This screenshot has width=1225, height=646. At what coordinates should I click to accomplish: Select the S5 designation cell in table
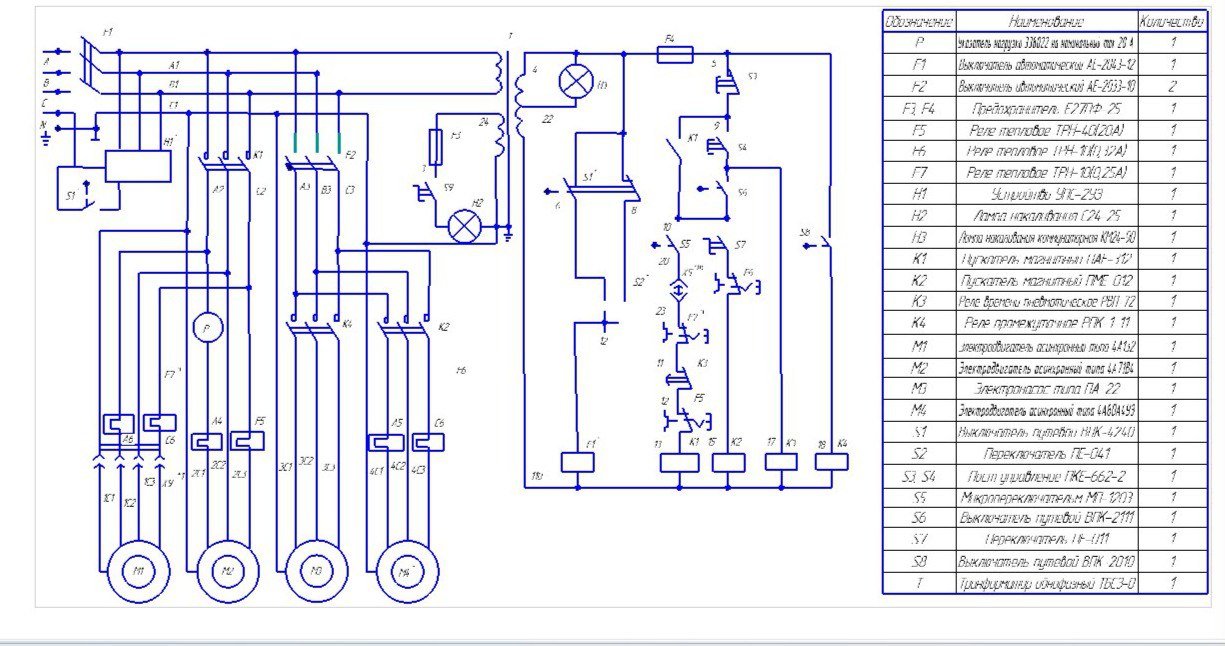919,496
